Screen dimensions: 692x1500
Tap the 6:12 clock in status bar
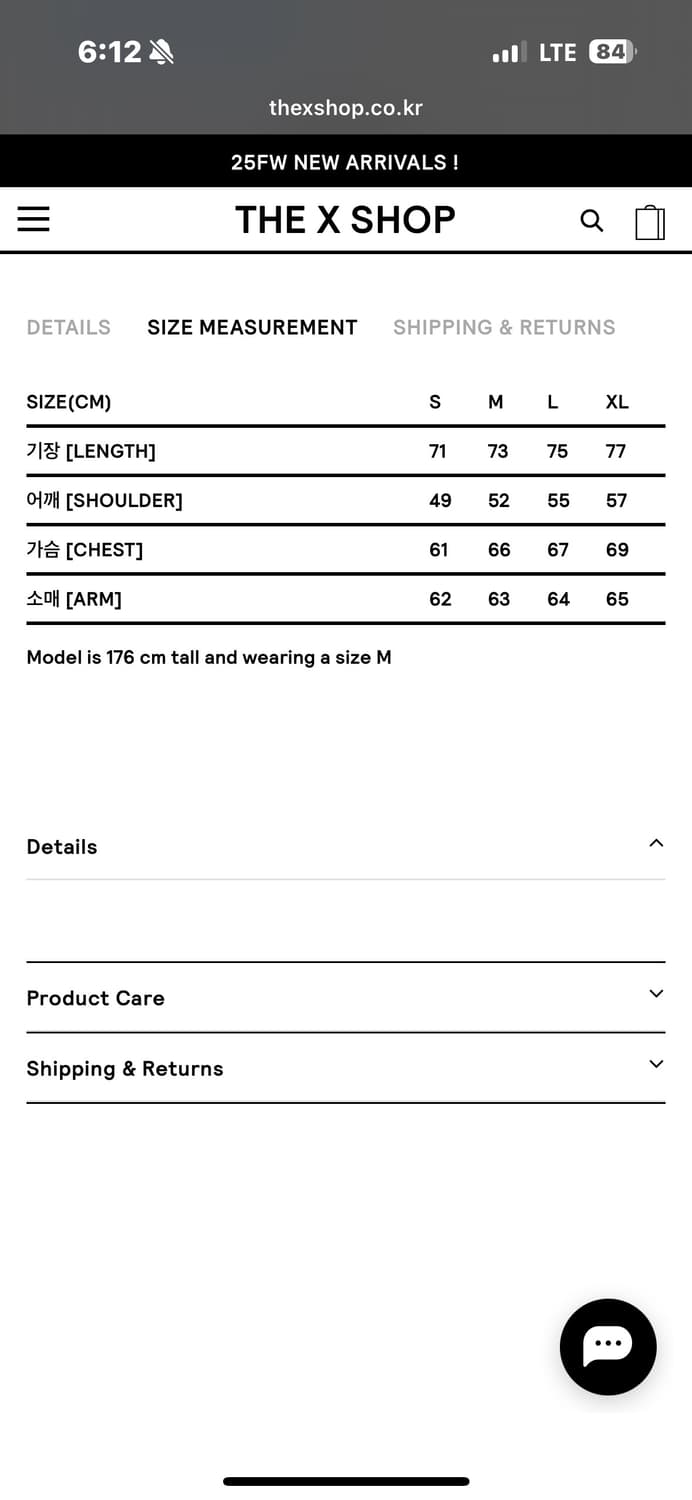click(x=109, y=52)
